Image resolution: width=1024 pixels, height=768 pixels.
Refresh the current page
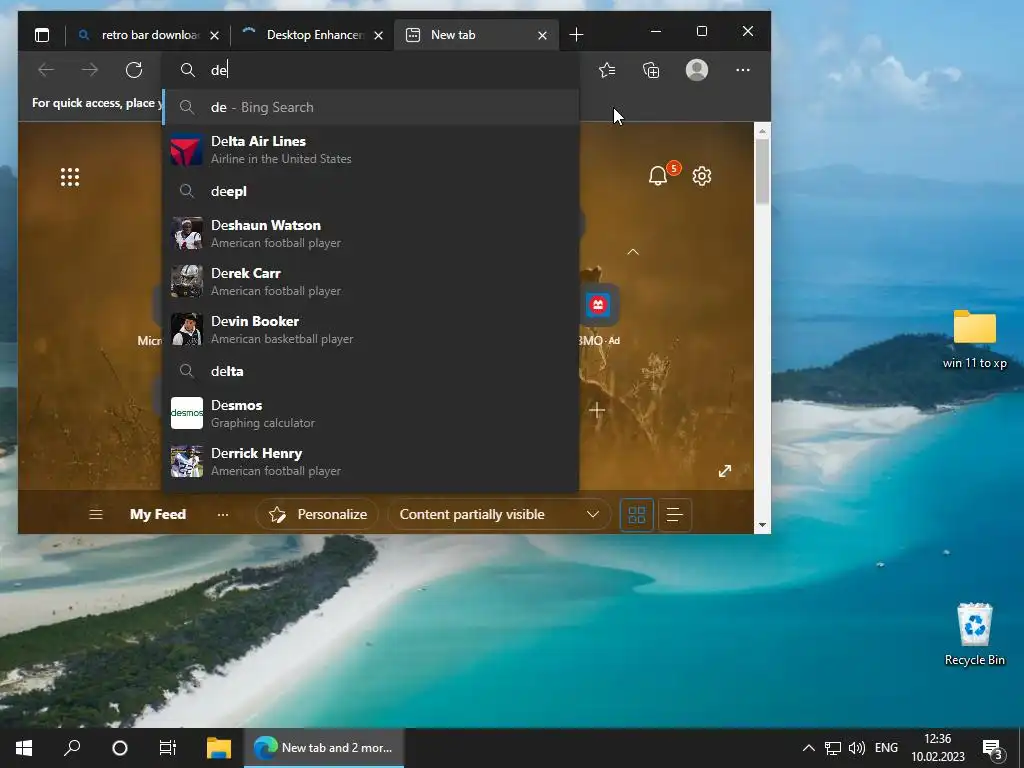pos(134,70)
